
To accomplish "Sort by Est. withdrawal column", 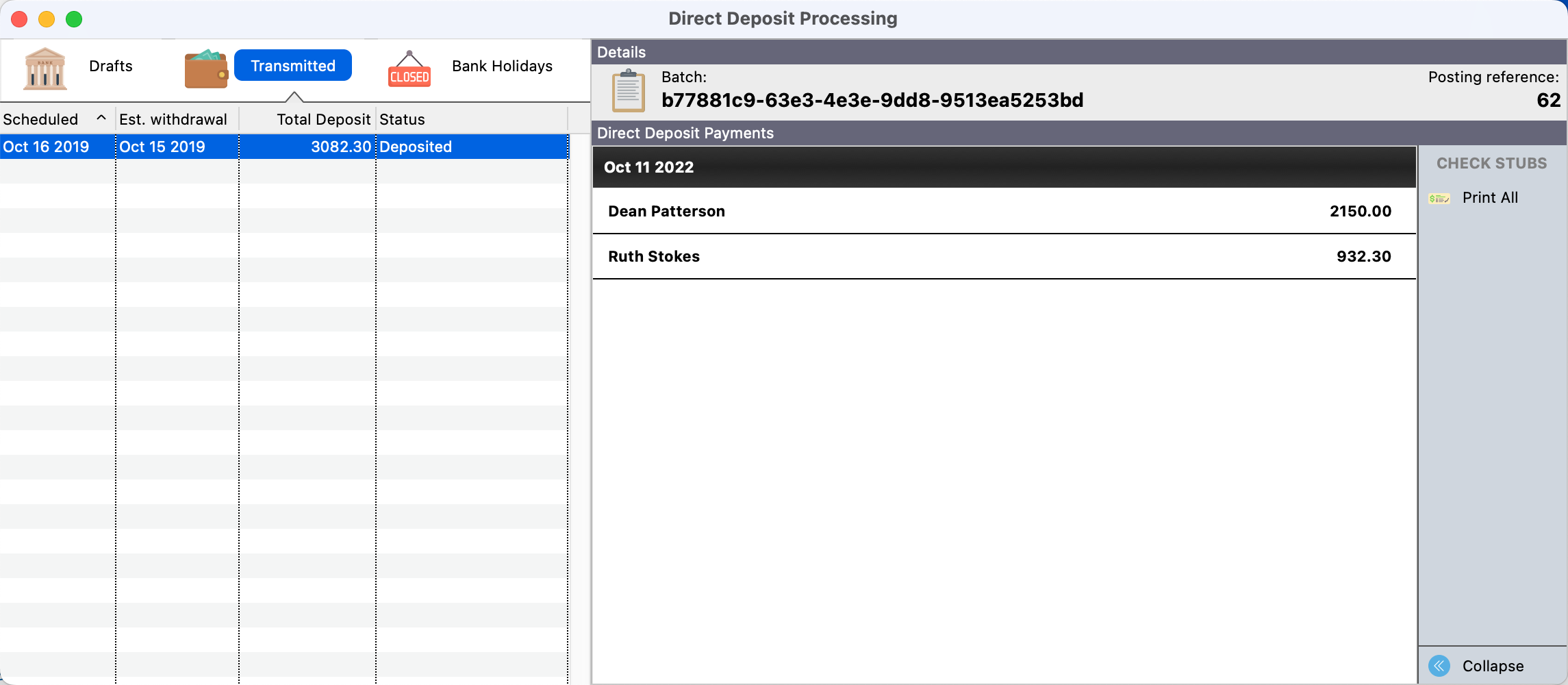I will coord(173,119).
